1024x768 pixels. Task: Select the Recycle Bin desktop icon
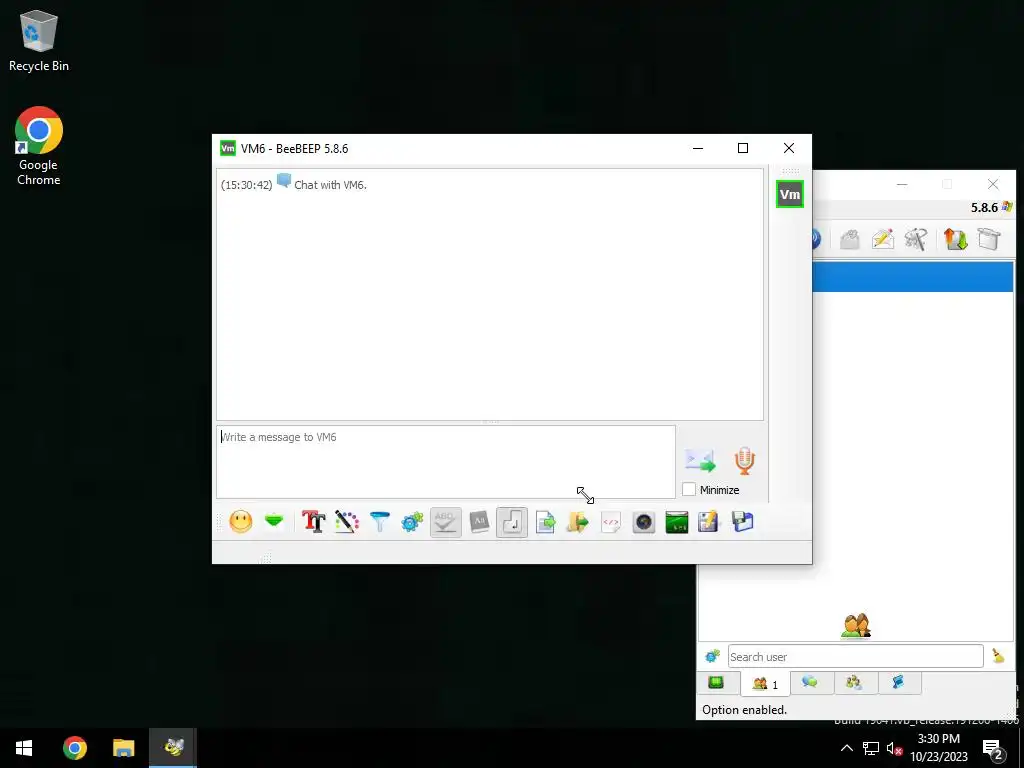click(x=39, y=41)
